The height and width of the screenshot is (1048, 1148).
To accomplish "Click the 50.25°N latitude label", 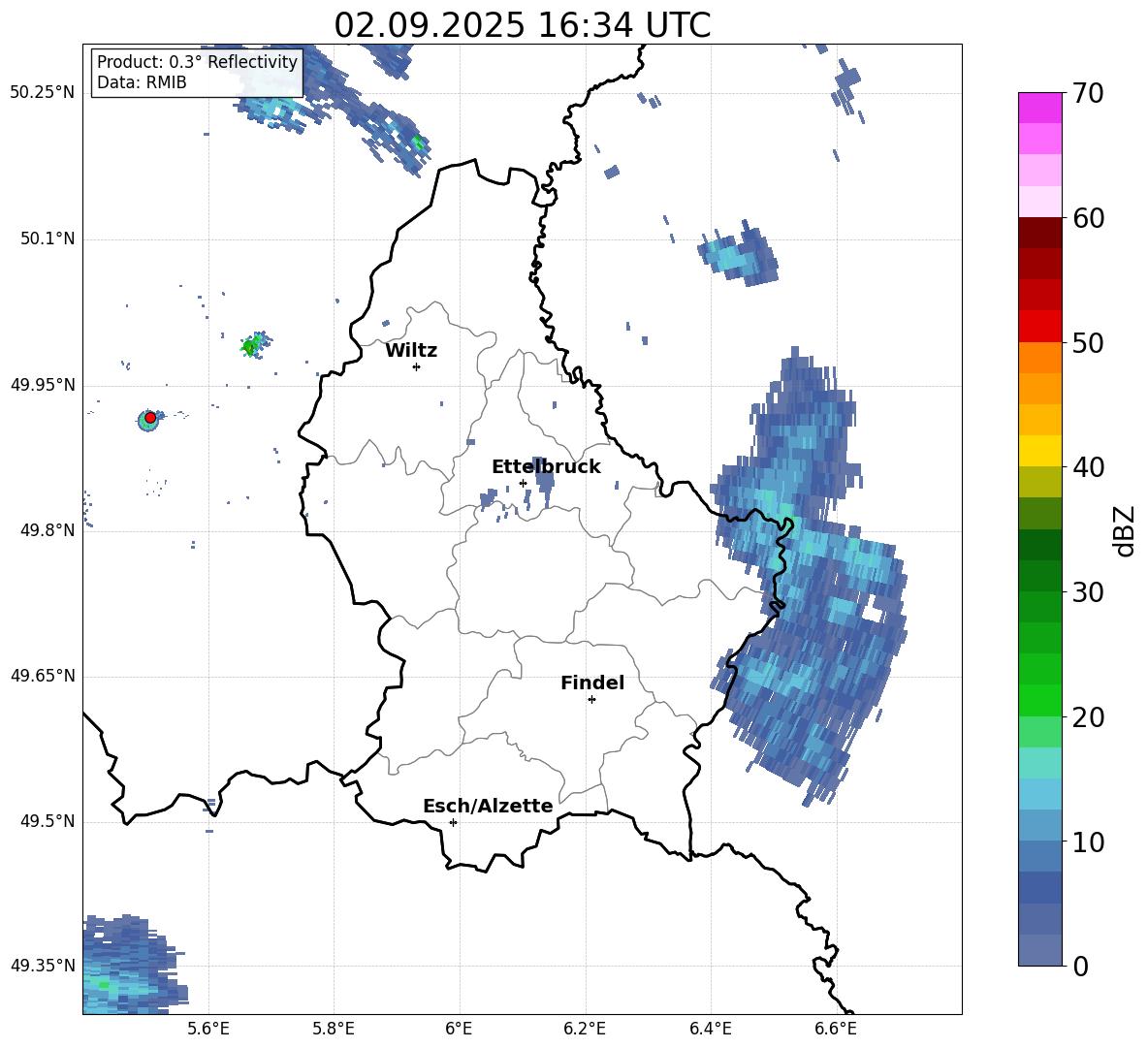I will pyautogui.click(x=43, y=93).
